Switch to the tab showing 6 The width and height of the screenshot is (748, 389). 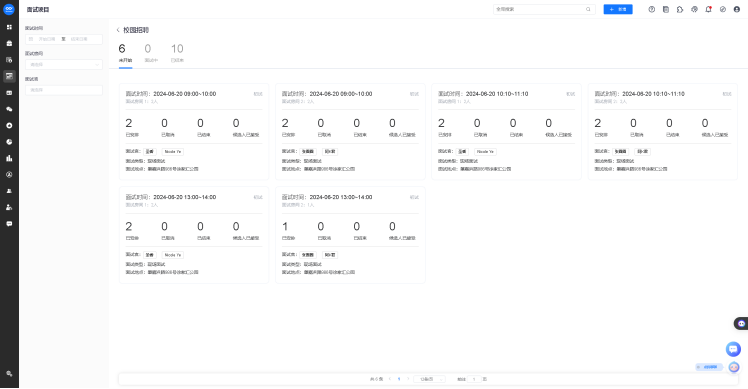[125, 53]
